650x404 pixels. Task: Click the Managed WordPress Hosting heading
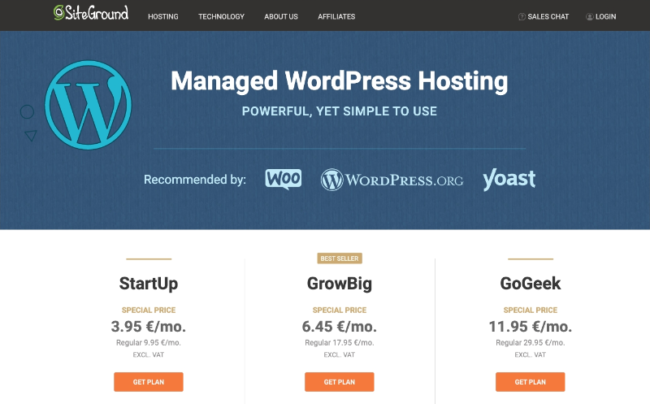click(x=339, y=81)
